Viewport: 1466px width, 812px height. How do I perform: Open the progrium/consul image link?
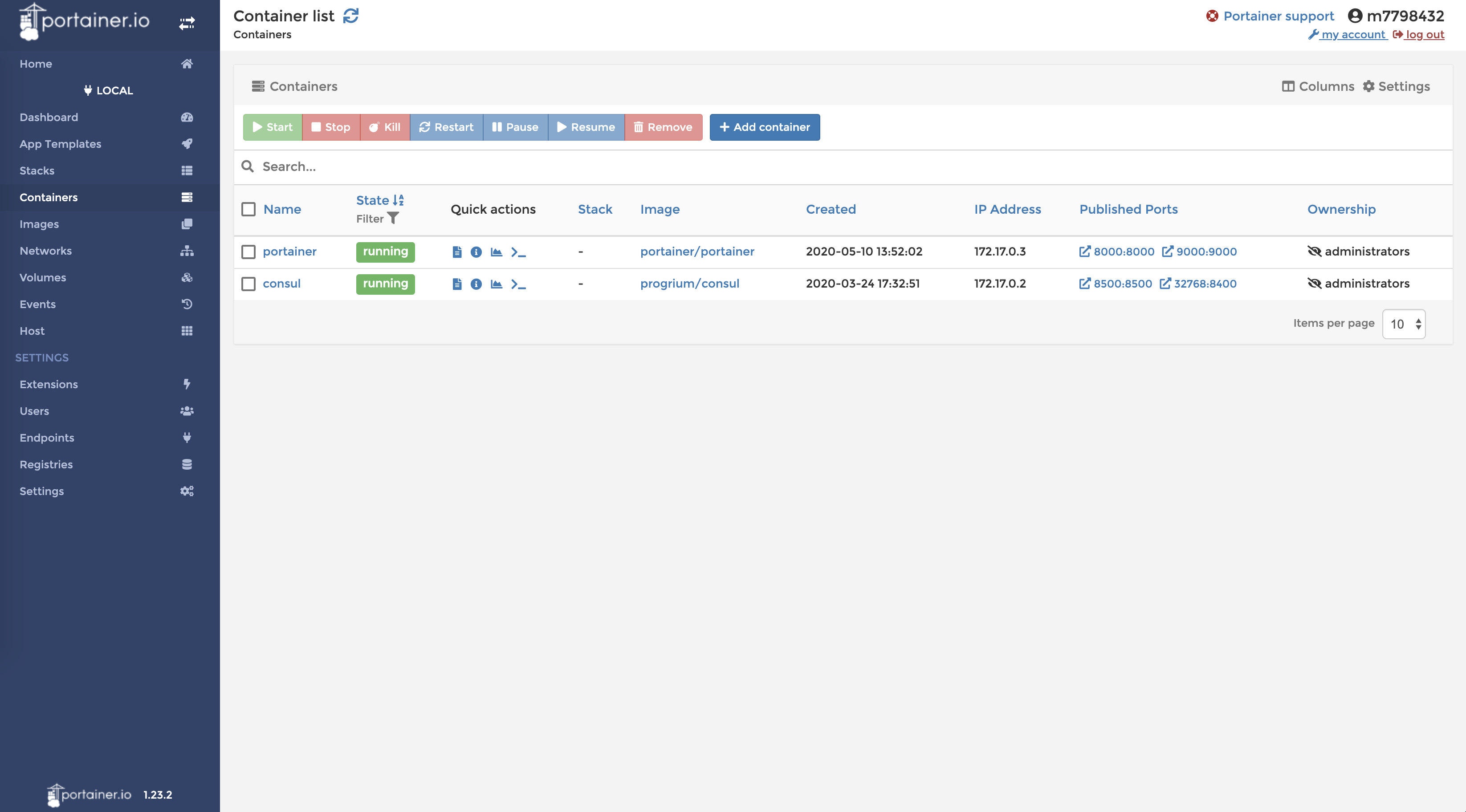click(689, 284)
